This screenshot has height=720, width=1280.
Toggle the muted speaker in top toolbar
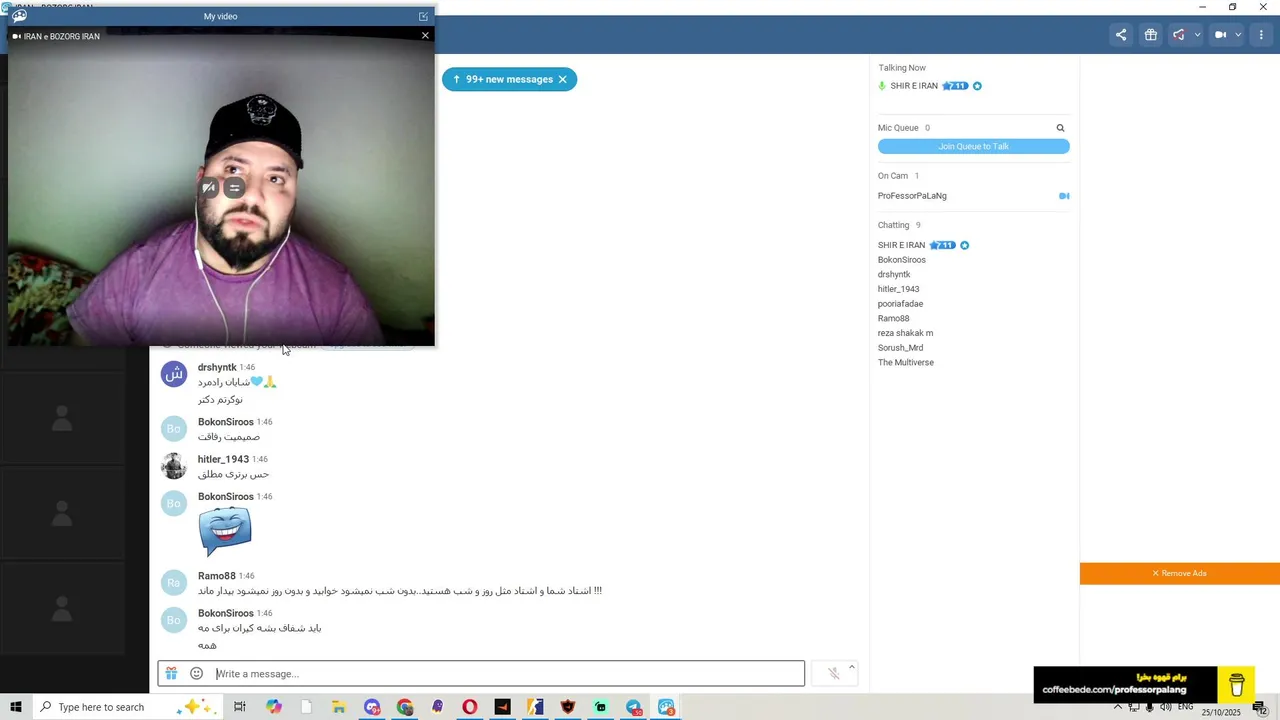[1179, 35]
